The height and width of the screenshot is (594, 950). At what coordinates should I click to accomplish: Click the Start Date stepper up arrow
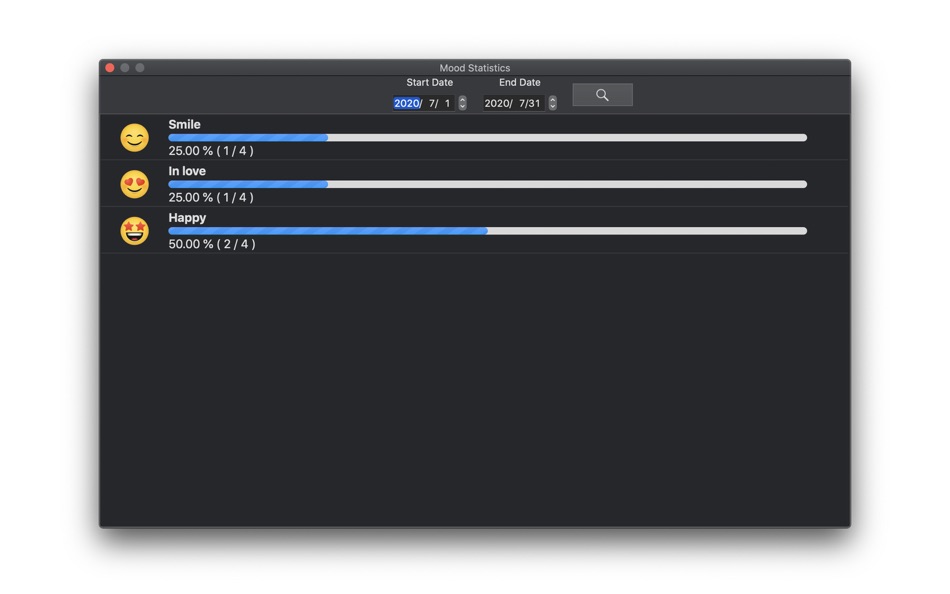coord(463,99)
